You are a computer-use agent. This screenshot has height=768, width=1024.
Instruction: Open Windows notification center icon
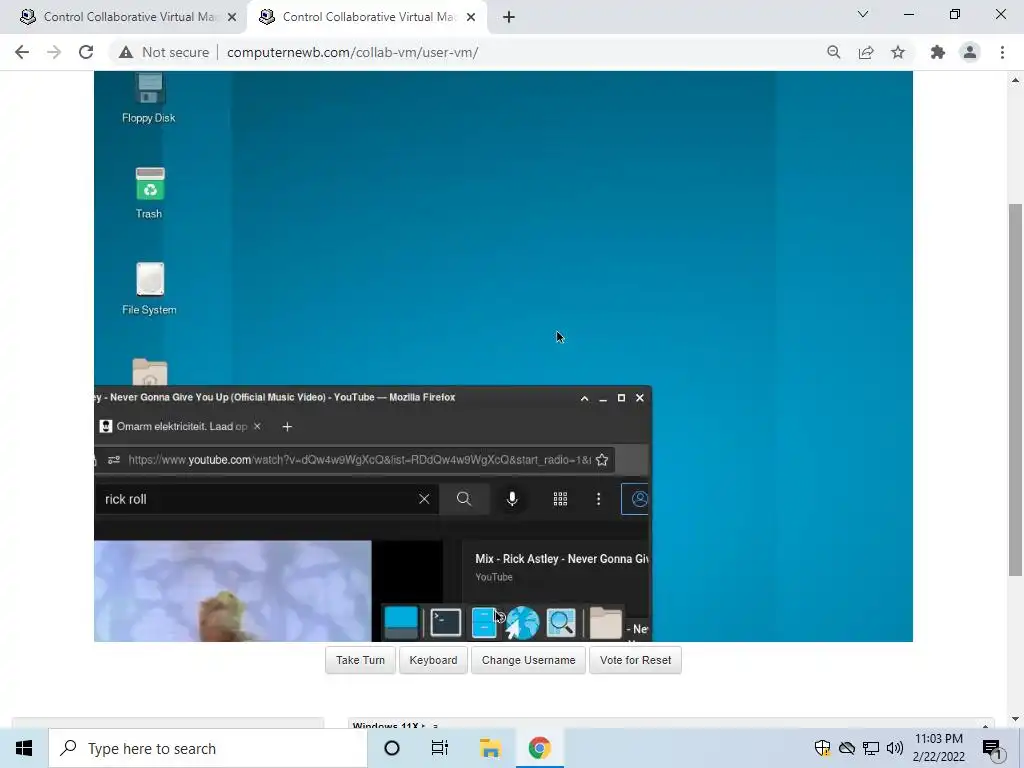pyautogui.click(x=992, y=748)
